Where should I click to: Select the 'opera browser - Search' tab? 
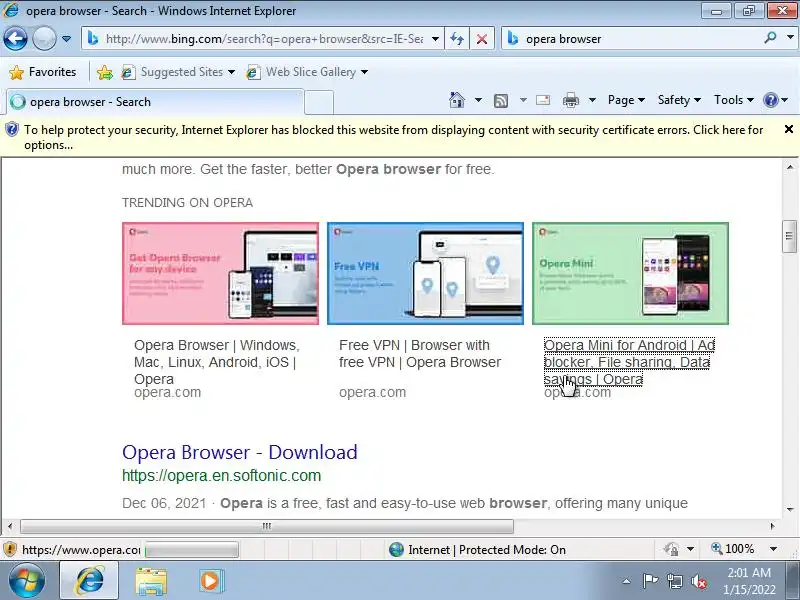pos(155,102)
